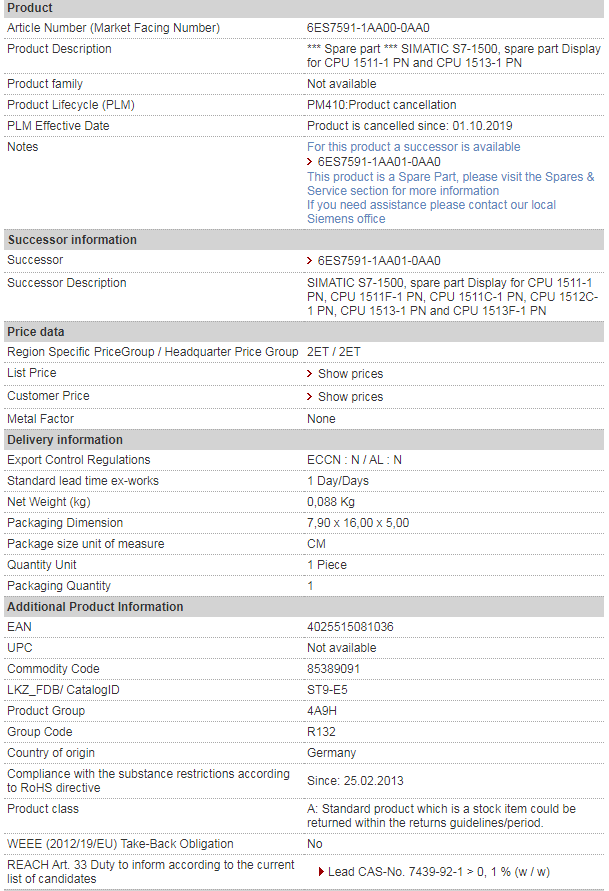Select the Product Lifecycle value PM410:Product cancellation

click(x=382, y=105)
